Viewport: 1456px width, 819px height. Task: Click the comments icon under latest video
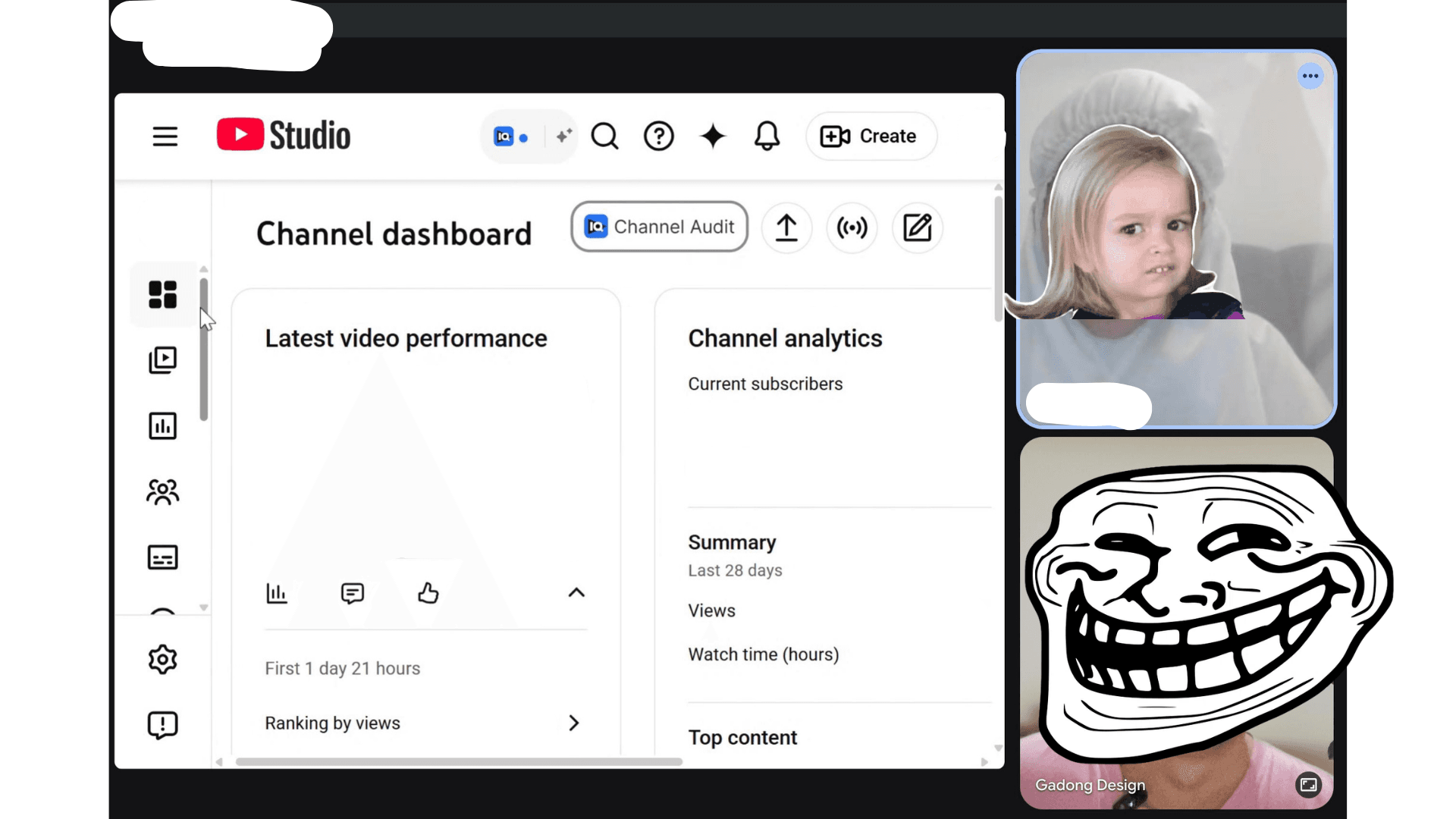(353, 593)
